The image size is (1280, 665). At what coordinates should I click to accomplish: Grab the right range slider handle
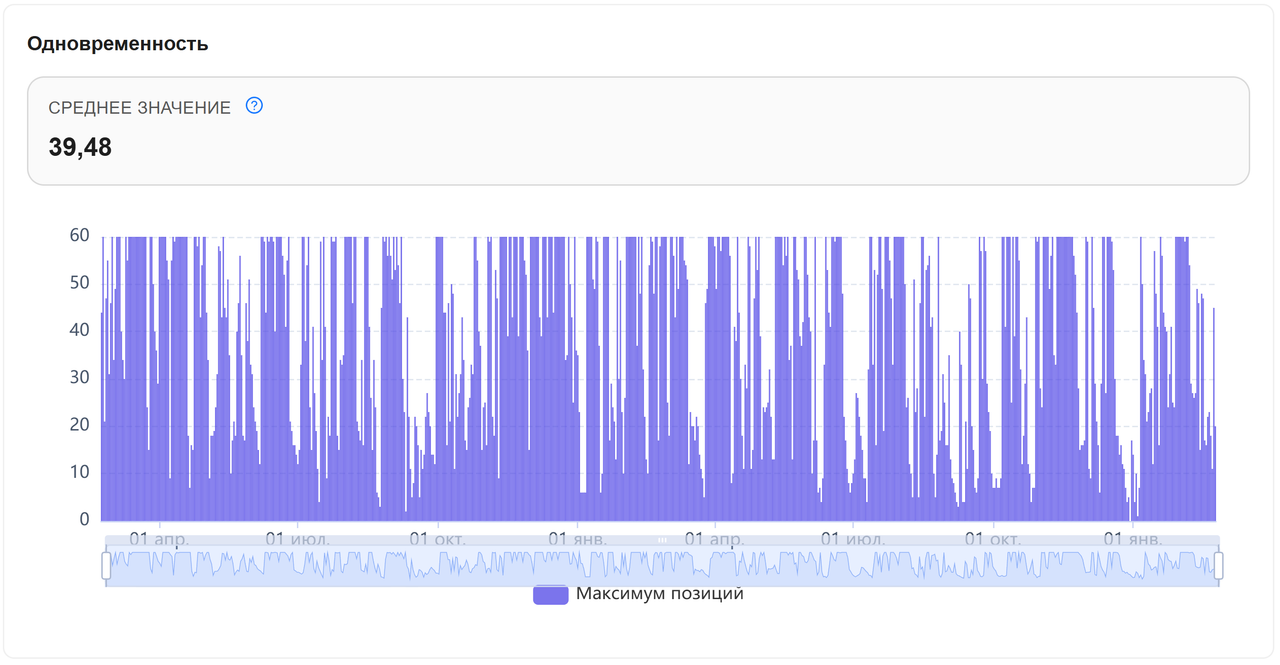1218,565
